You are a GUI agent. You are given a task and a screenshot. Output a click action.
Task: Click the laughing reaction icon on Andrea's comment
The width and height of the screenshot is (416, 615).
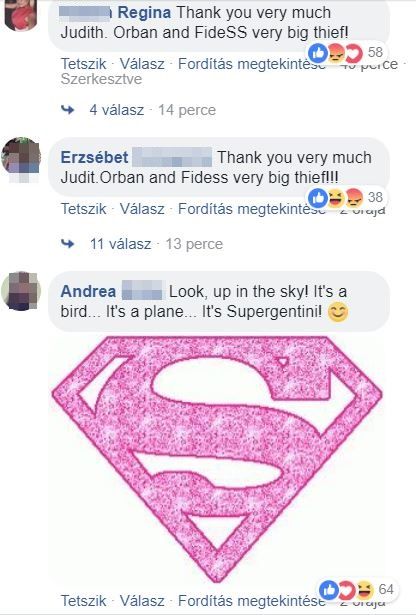click(x=365, y=590)
